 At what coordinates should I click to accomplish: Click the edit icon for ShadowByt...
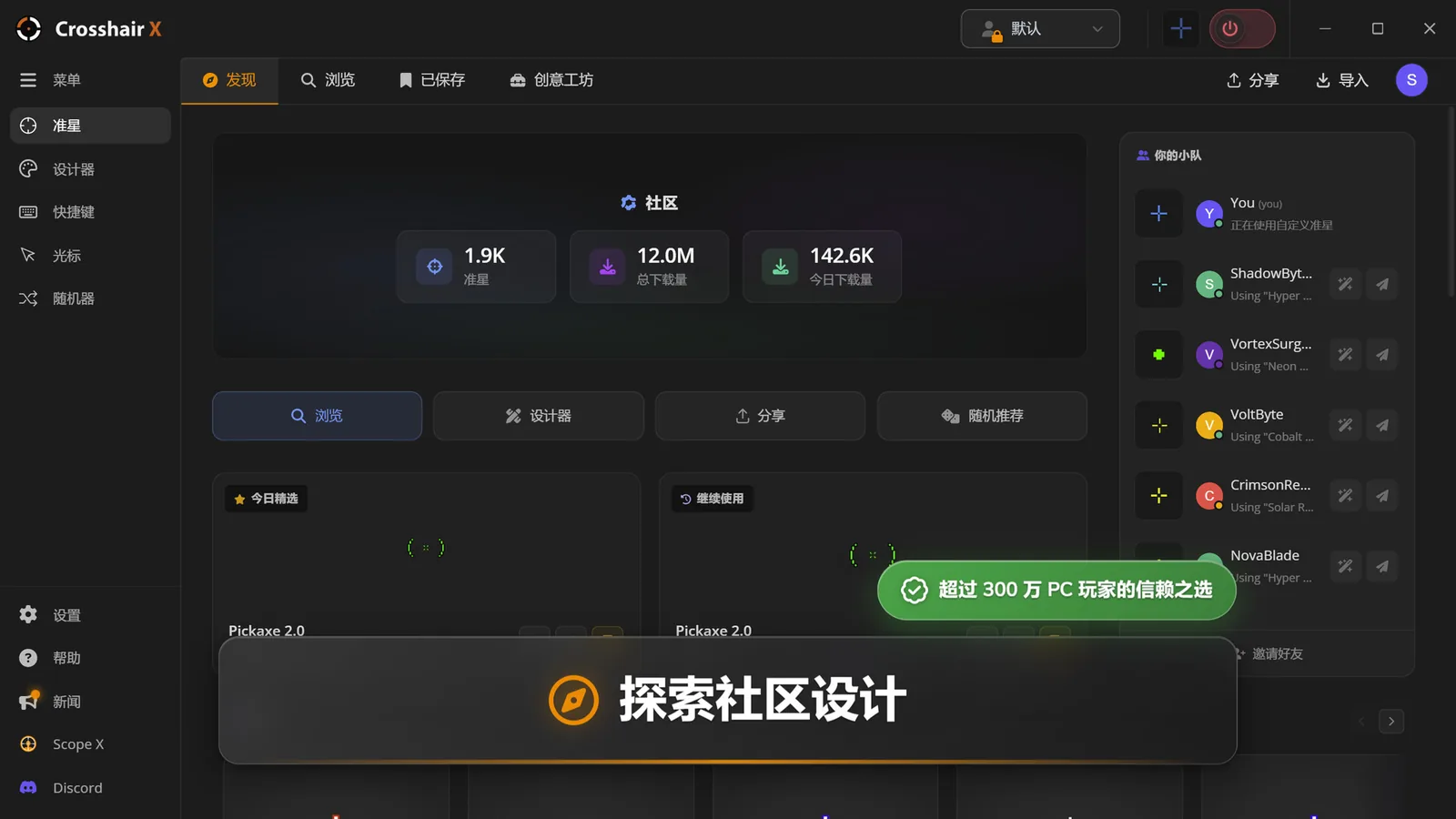pyautogui.click(x=1345, y=284)
